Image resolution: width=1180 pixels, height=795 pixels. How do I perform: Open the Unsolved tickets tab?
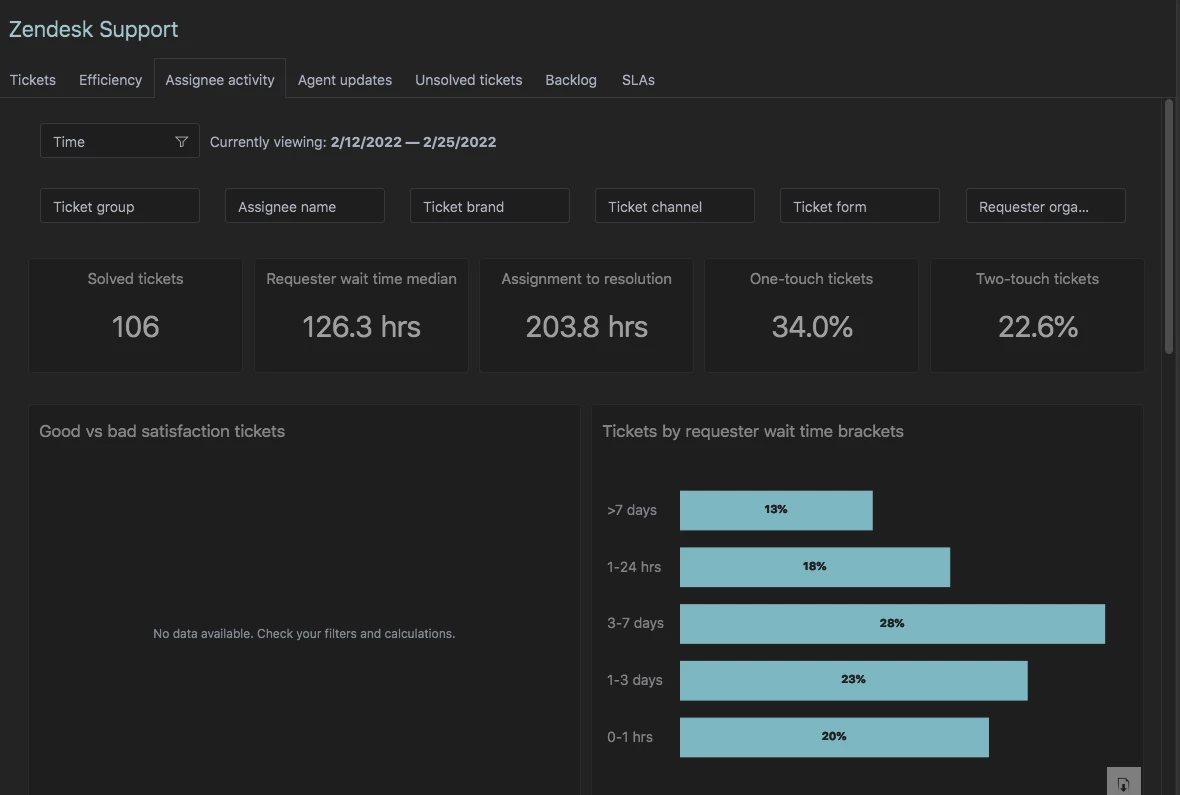(x=469, y=80)
